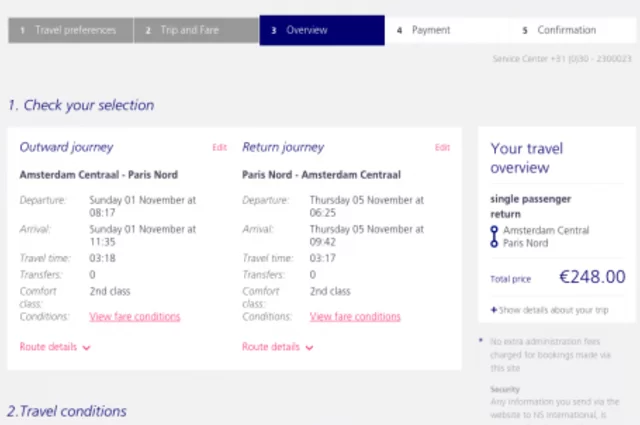Open the Confirmation step
This screenshot has width=640, height=425.
click(x=573, y=30)
